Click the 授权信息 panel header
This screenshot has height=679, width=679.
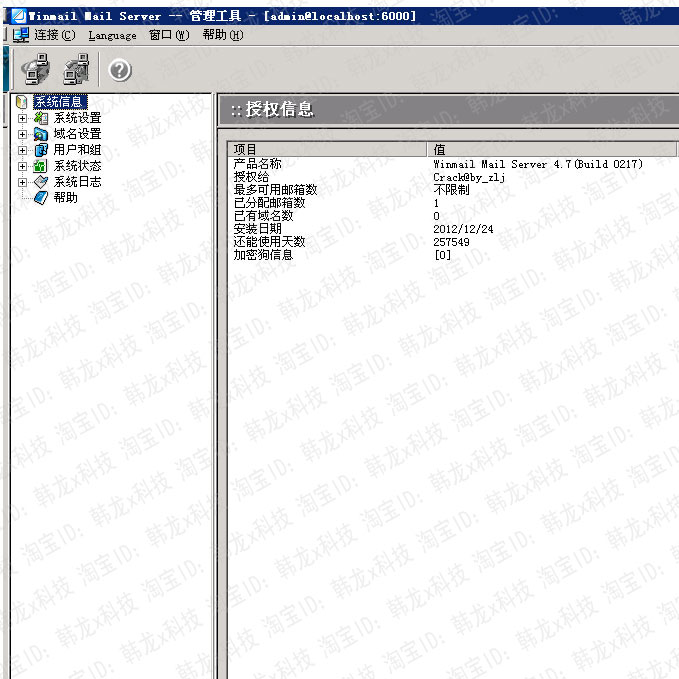coord(448,110)
